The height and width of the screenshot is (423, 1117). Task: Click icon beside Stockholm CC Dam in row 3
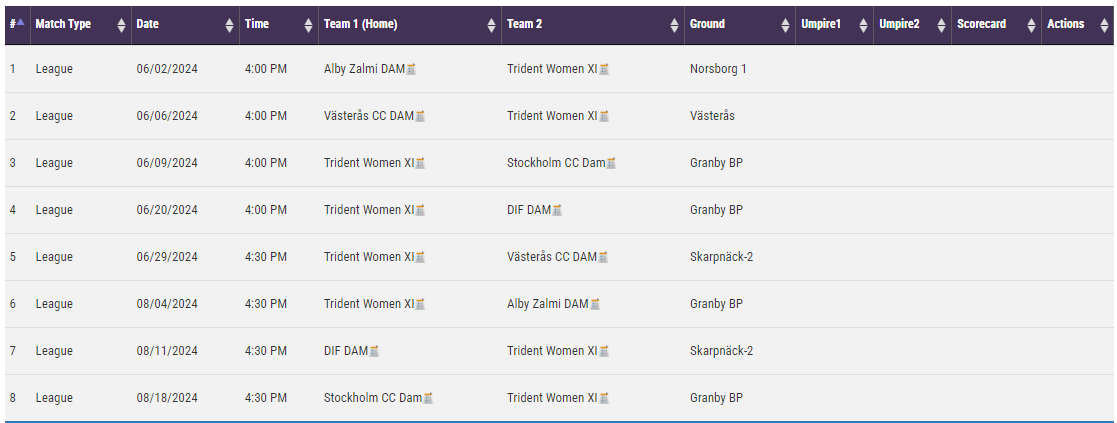[611, 163]
